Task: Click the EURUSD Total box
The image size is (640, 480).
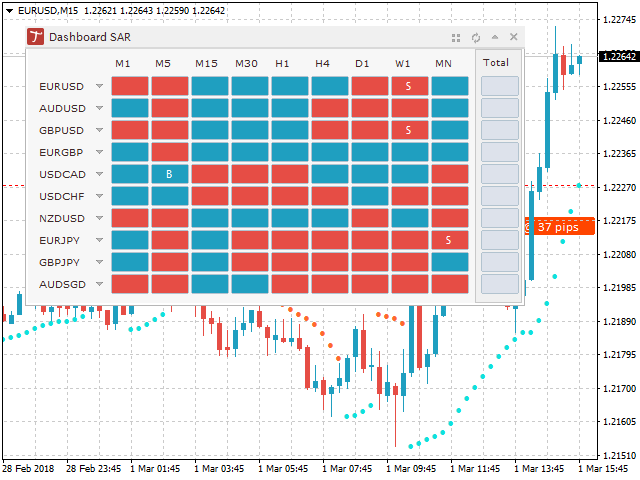Action: point(500,86)
